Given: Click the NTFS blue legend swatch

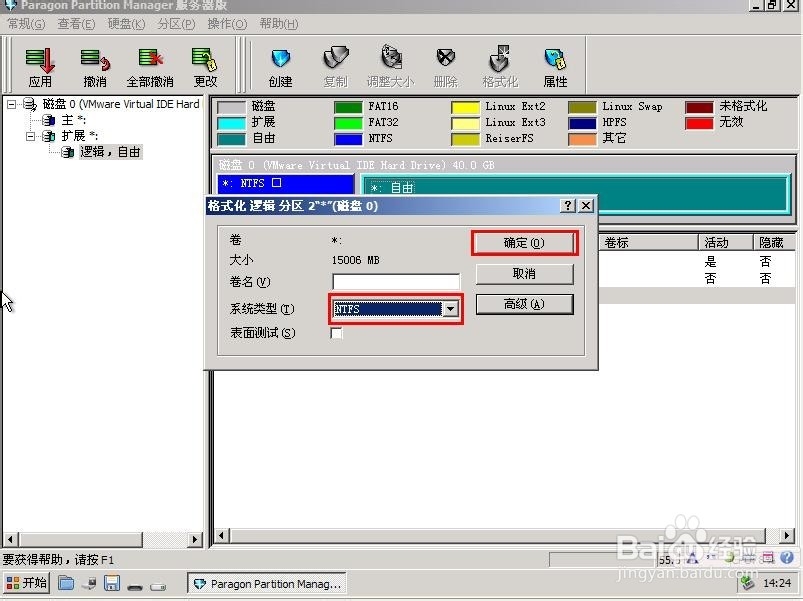Looking at the screenshot, I should (348, 139).
